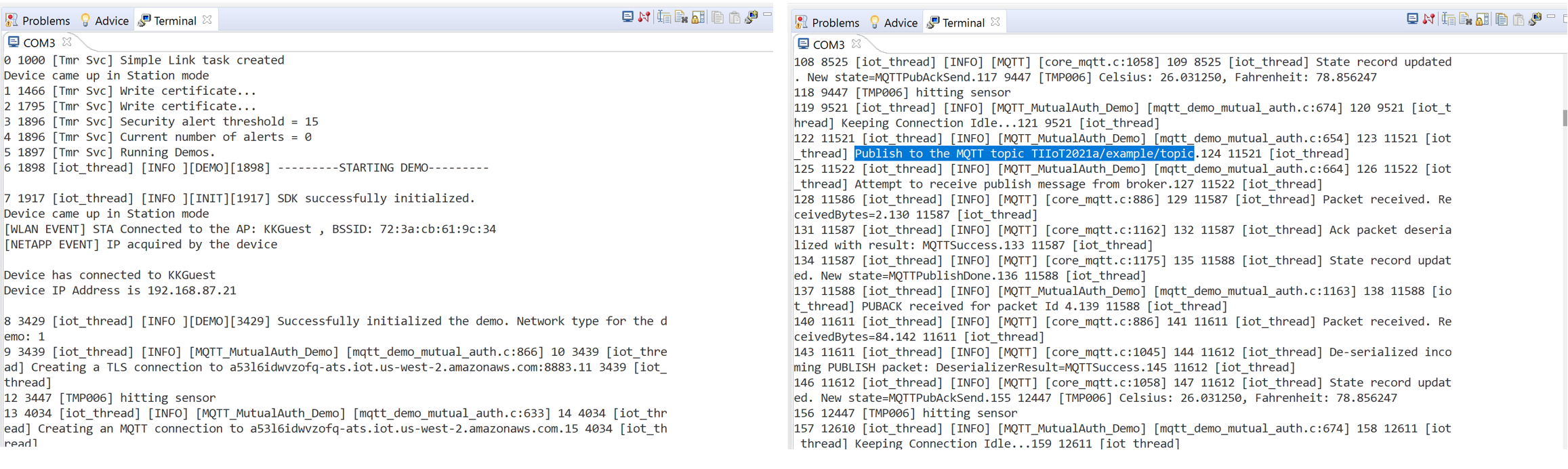Screen dimensions: 1568x469
Task: Toggle scroll lock in right Terminal view
Action: click(x=1482, y=19)
